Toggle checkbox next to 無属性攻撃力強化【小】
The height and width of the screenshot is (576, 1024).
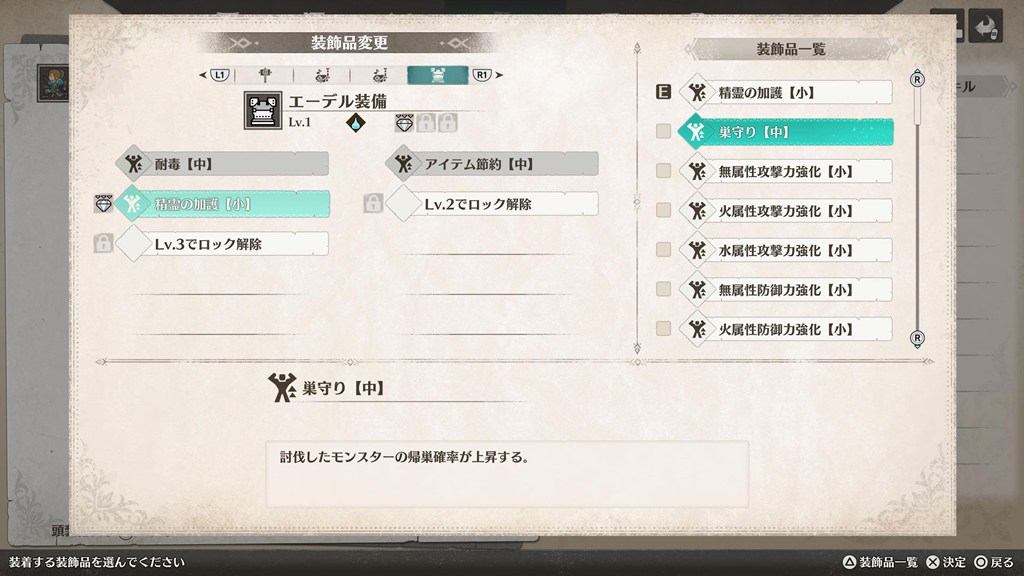point(664,170)
